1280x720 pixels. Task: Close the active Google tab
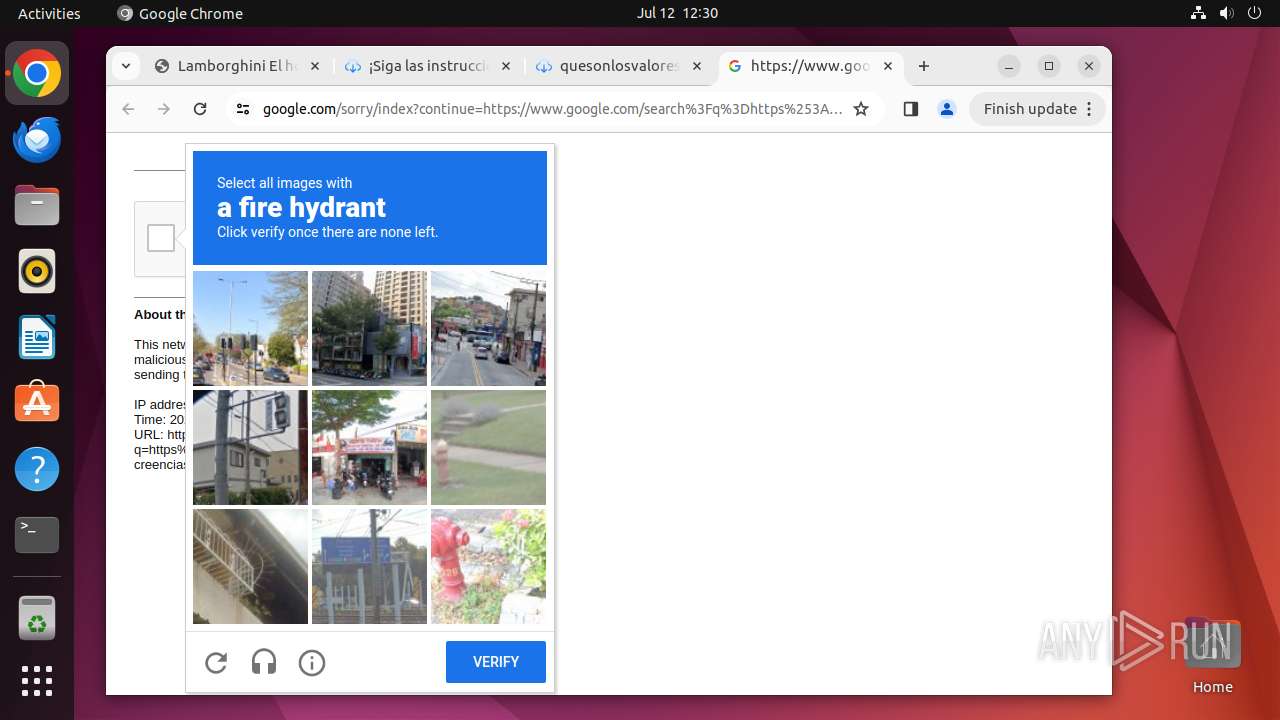click(x=888, y=66)
